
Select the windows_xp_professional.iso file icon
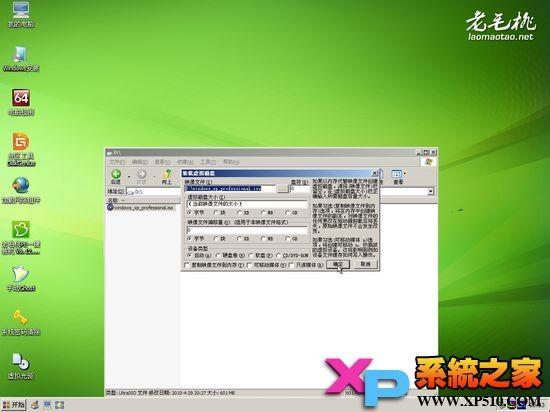click(x=111, y=208)
